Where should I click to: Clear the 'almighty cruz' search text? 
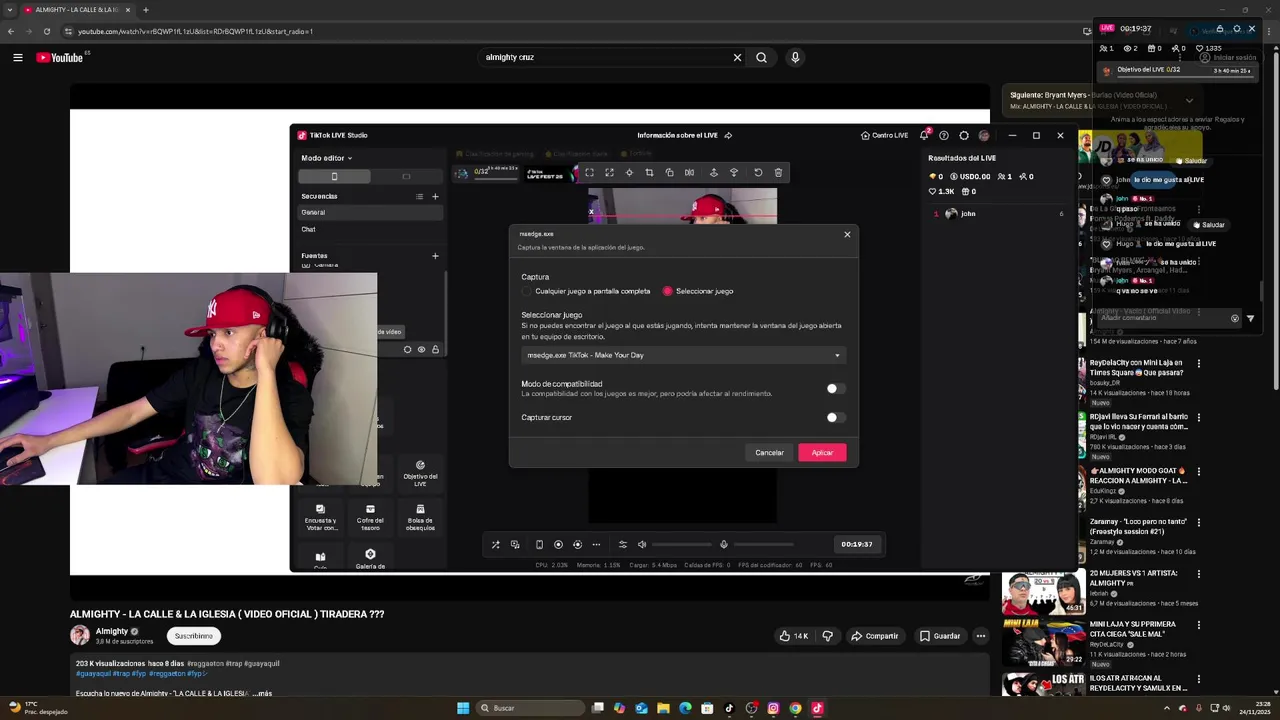737,57
